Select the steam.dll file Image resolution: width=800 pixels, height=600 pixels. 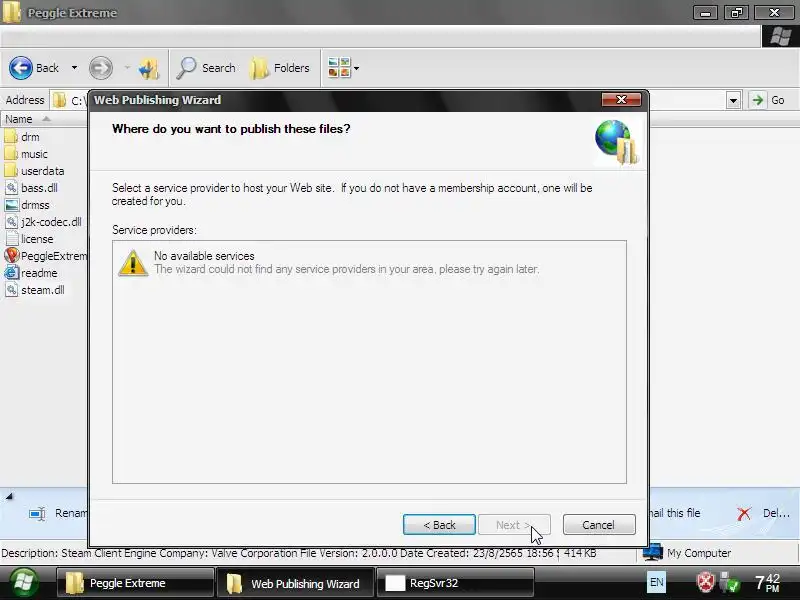[35, 290]
